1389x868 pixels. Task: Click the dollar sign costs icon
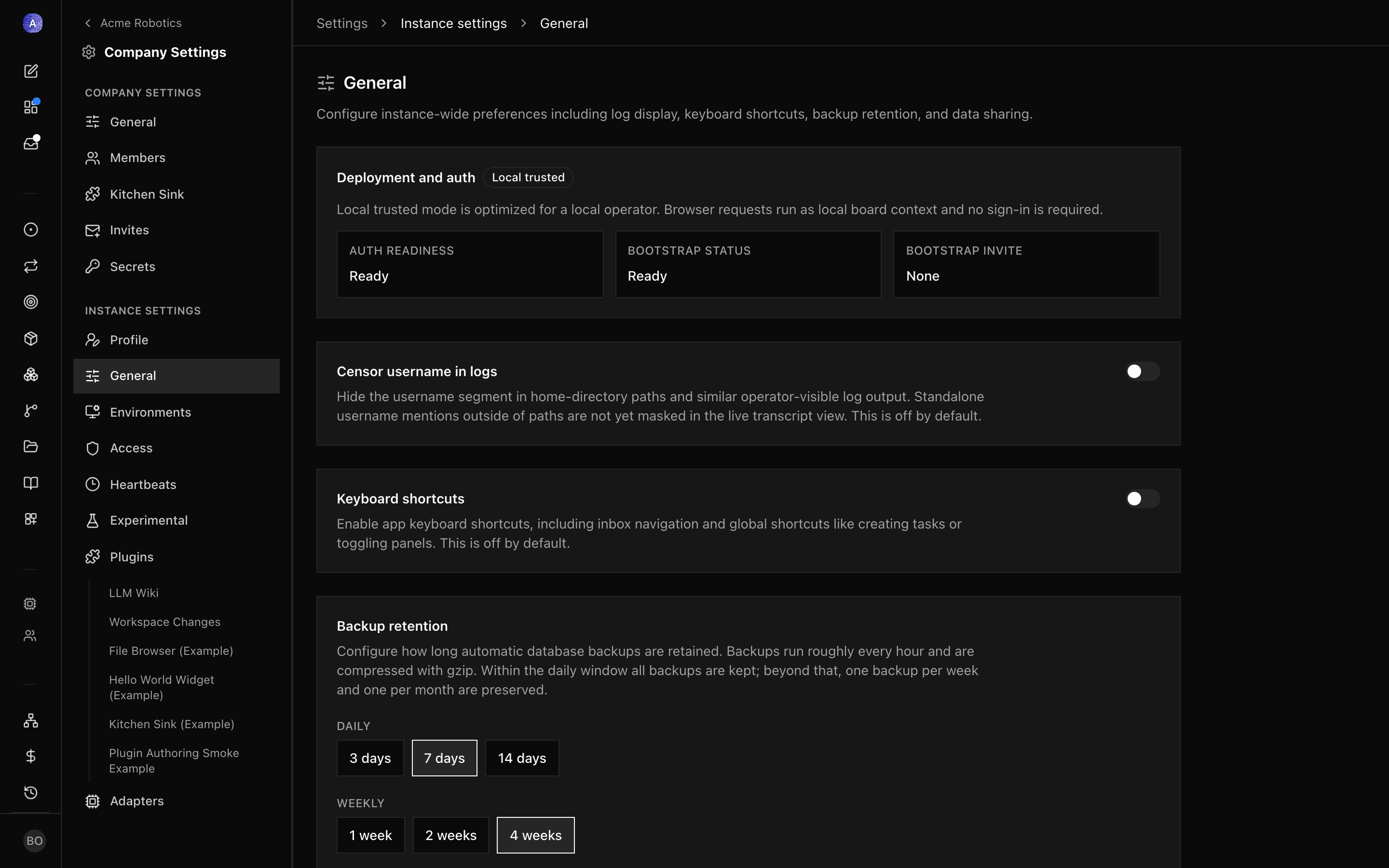point(31,757)
